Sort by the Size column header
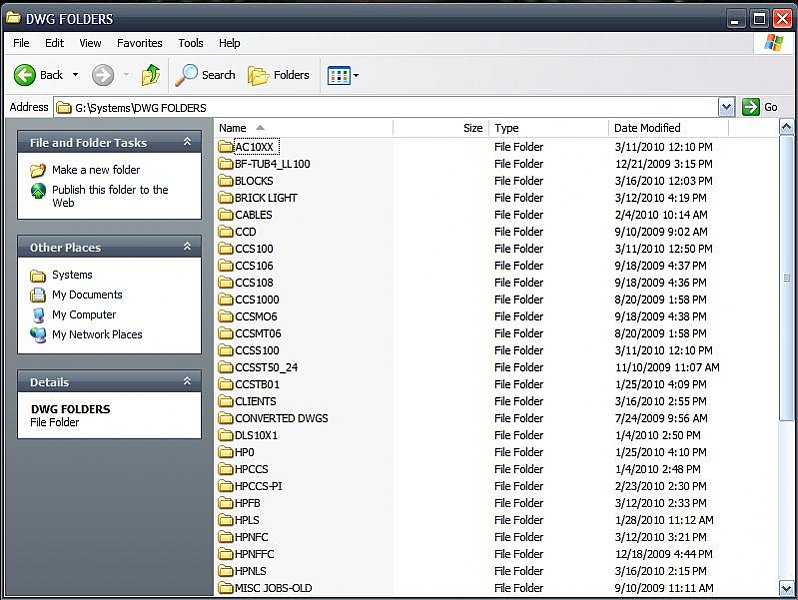The image size is (798, 600). click(x=441, y=128)
